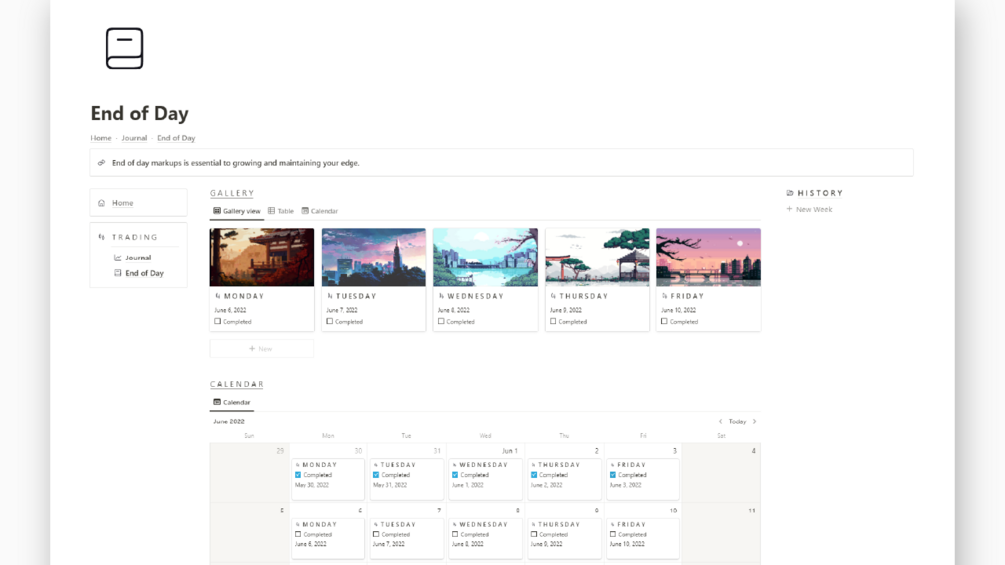This screenshot has width=1005, height=565.
Task: Check Completed on the Thursday gallery card
Action: click(553, 322)
